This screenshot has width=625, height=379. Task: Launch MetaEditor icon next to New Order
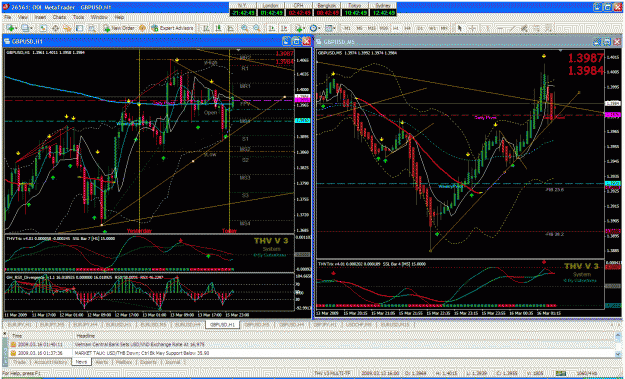pos(142,28)
